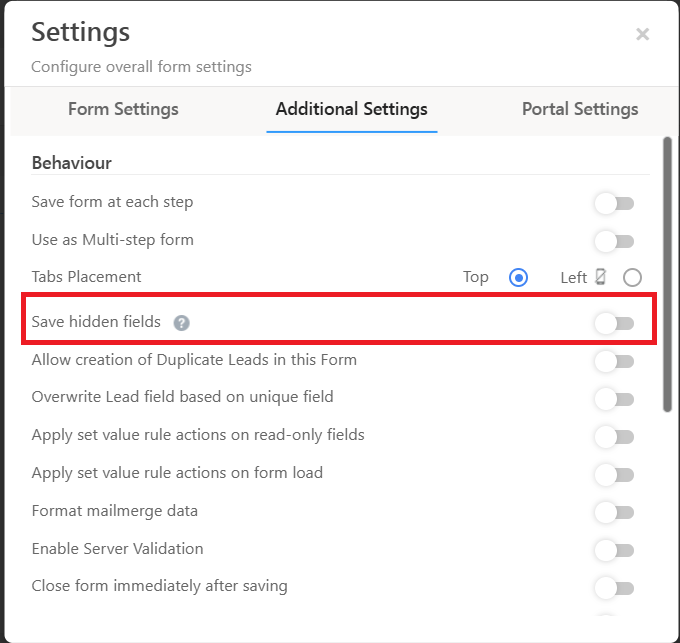Enable Server Validation toggle

(x=614, y=550)
